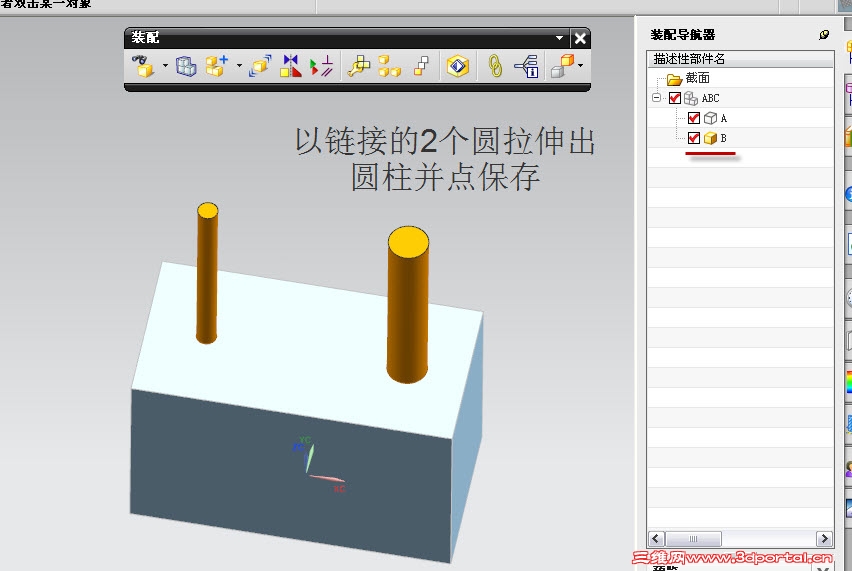
Task: Select component A in the navigator
Action: click(723, 118)
